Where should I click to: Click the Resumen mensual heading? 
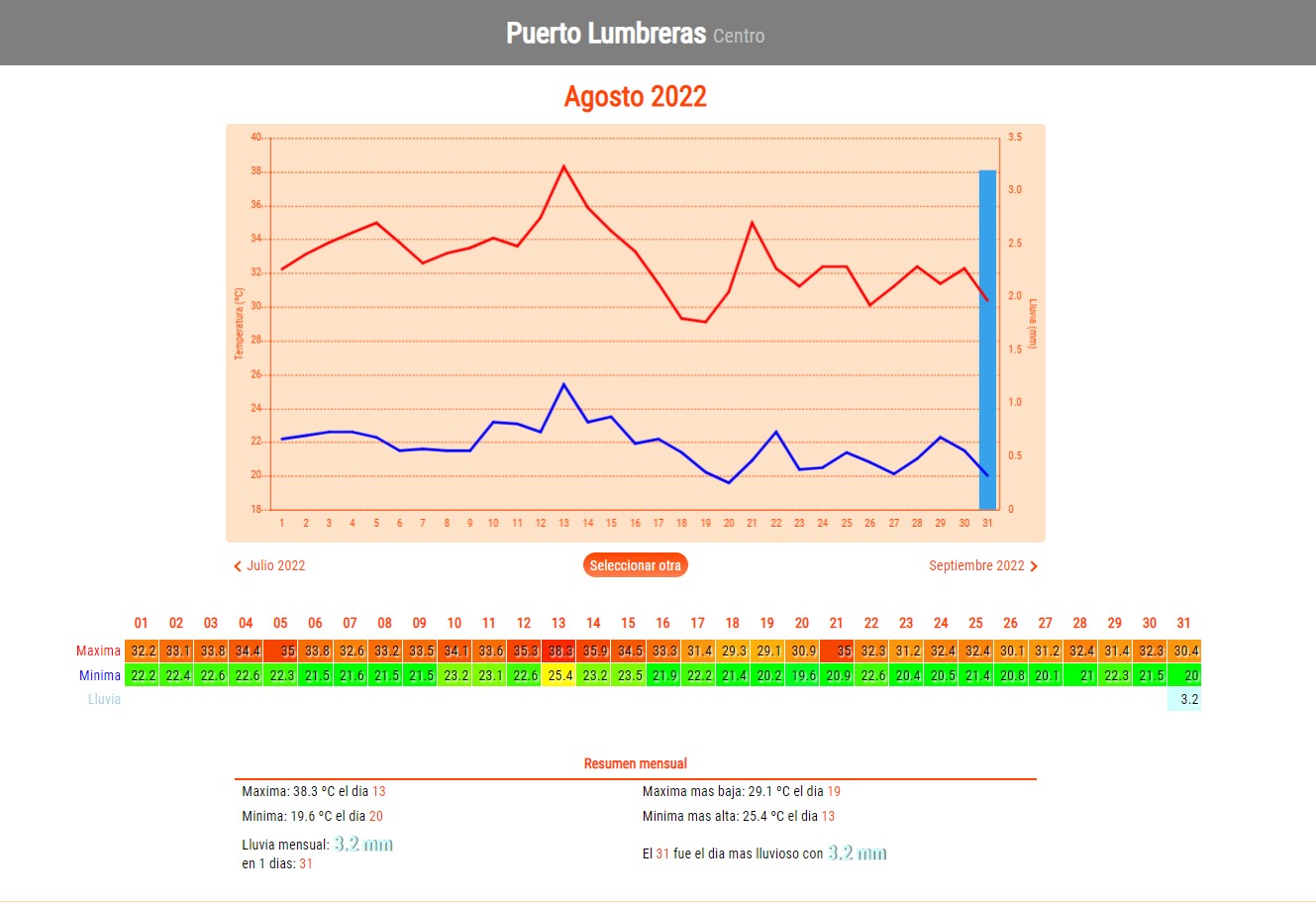point(635,763)
